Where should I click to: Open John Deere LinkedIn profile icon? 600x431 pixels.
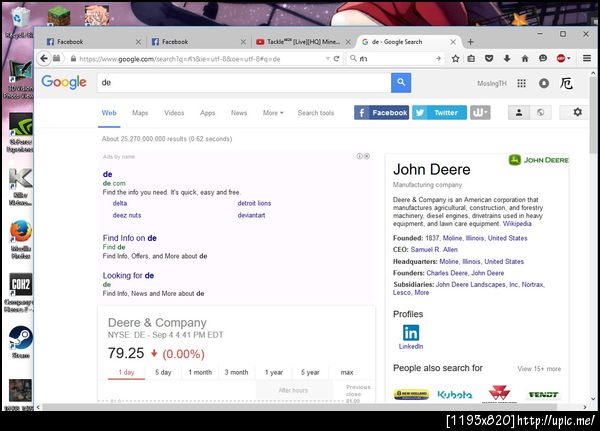point(411,333)
